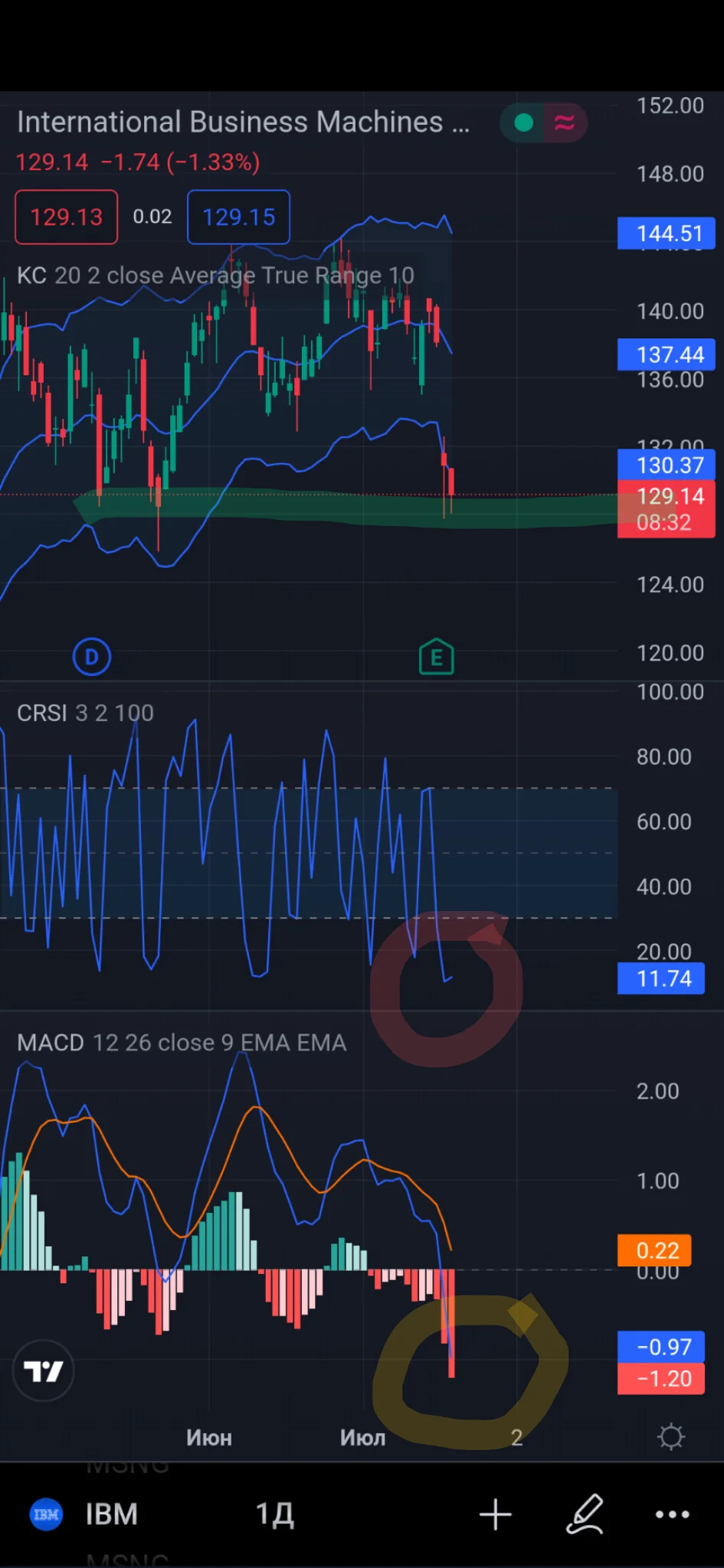
Task: Open the TradingView logo icon
Action: [44, 1371]
